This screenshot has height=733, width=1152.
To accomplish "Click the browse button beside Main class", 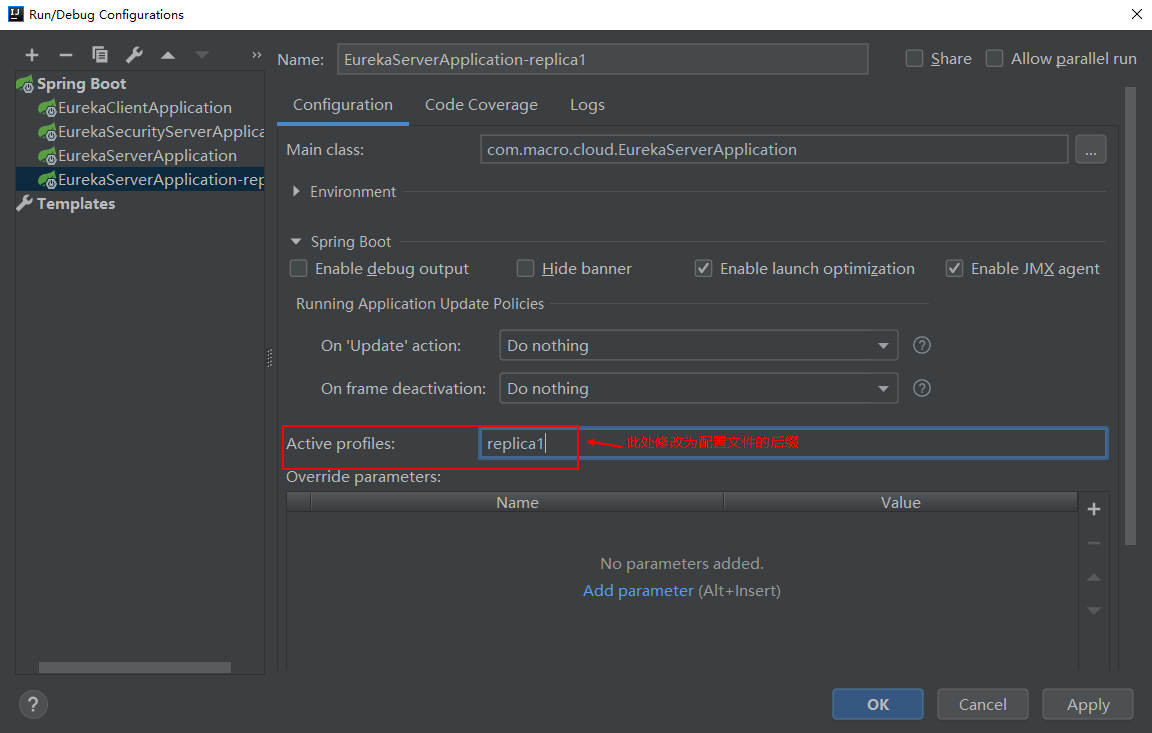I will tap(1090, 150).
